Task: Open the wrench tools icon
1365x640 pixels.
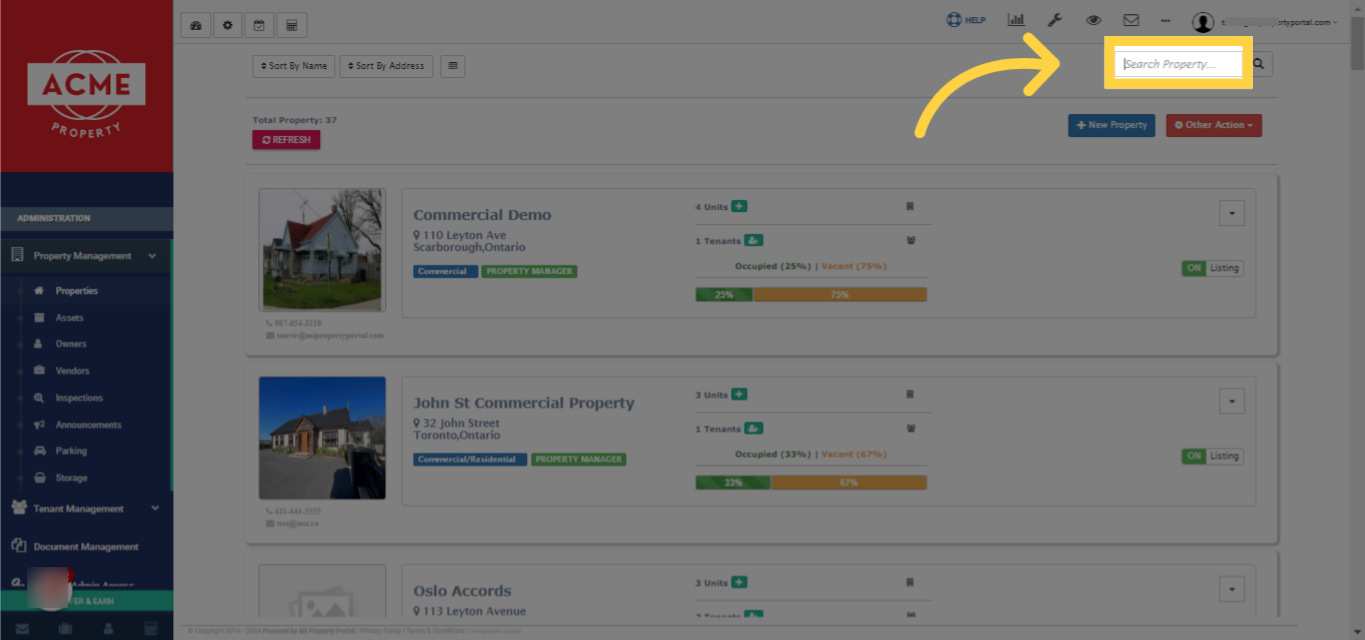Action: point(1054,20)
